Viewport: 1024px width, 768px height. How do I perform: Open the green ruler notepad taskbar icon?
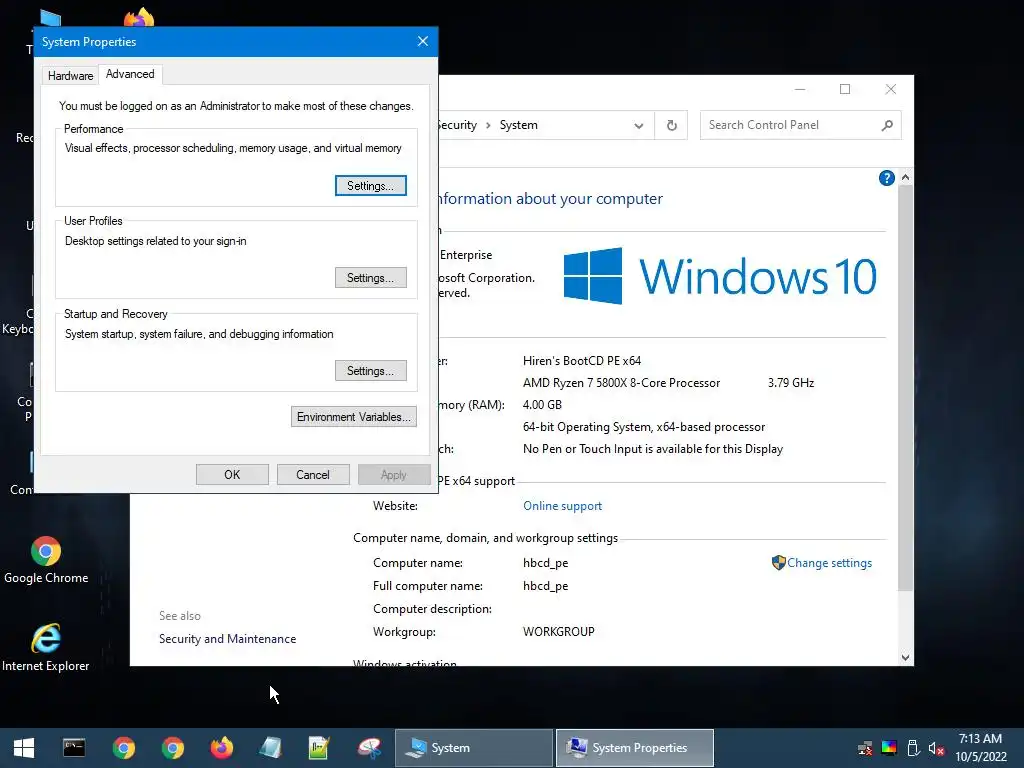tap(319, 748)
